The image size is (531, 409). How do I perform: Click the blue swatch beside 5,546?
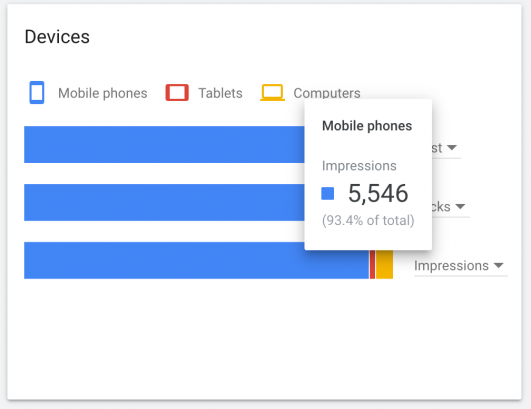[327, 194]
